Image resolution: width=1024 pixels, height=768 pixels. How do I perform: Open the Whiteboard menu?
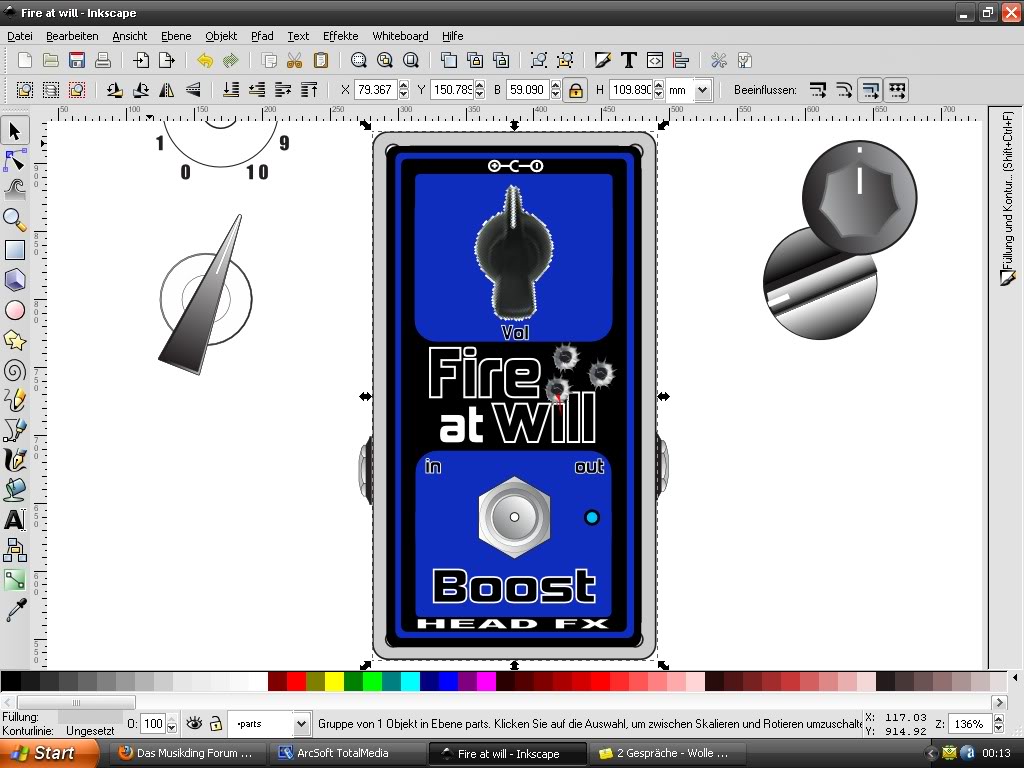(400, 36)
